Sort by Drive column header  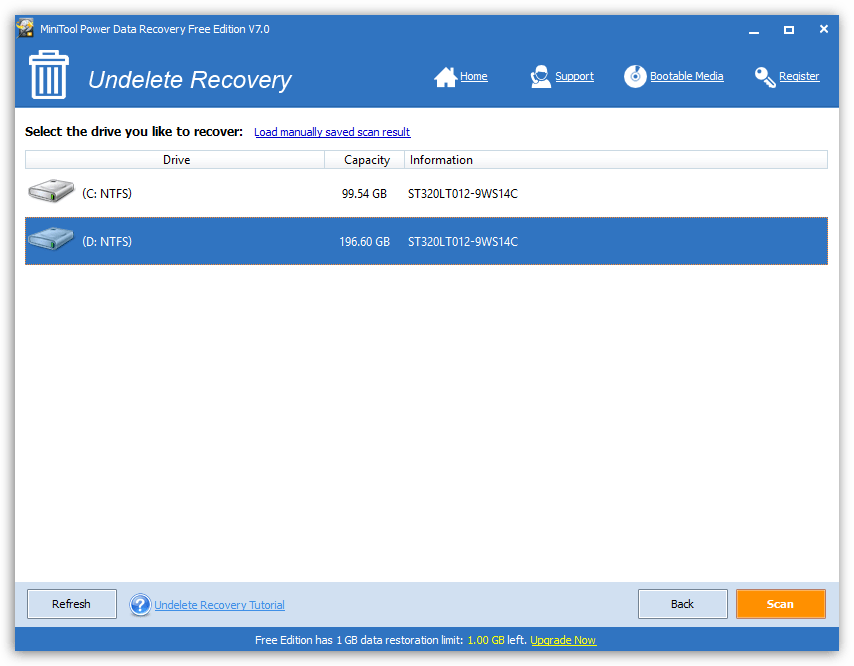pos(176,160)
